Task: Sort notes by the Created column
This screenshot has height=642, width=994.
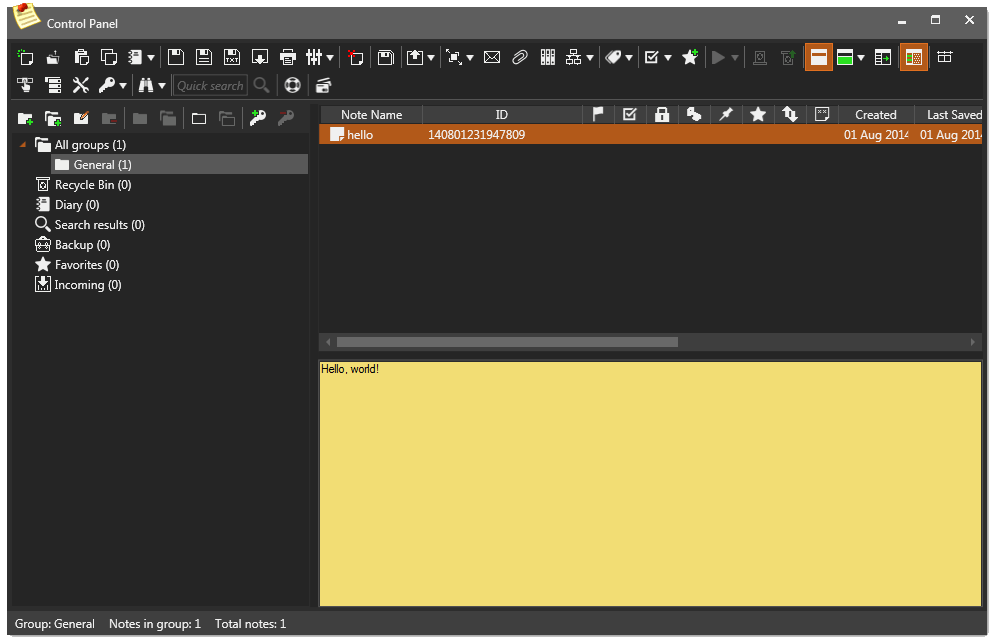Action: pos(875,114)
